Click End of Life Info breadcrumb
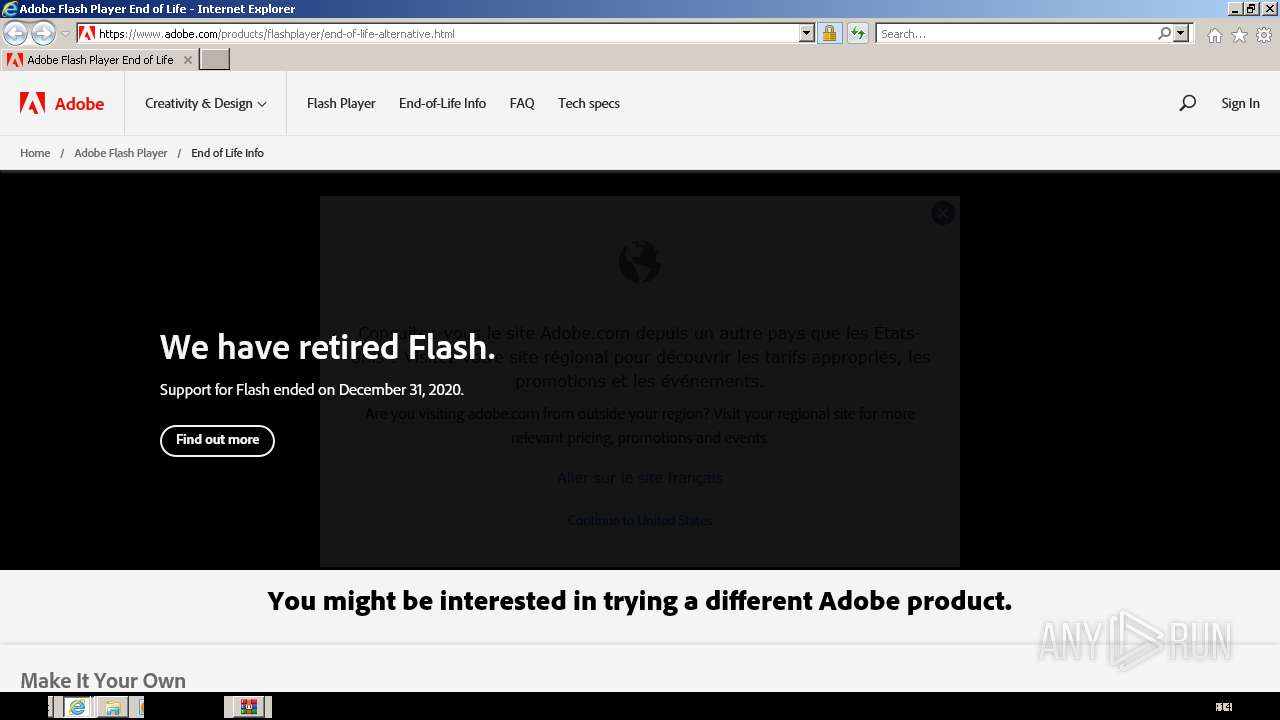 pyautogui.click(x=227, y=153)
